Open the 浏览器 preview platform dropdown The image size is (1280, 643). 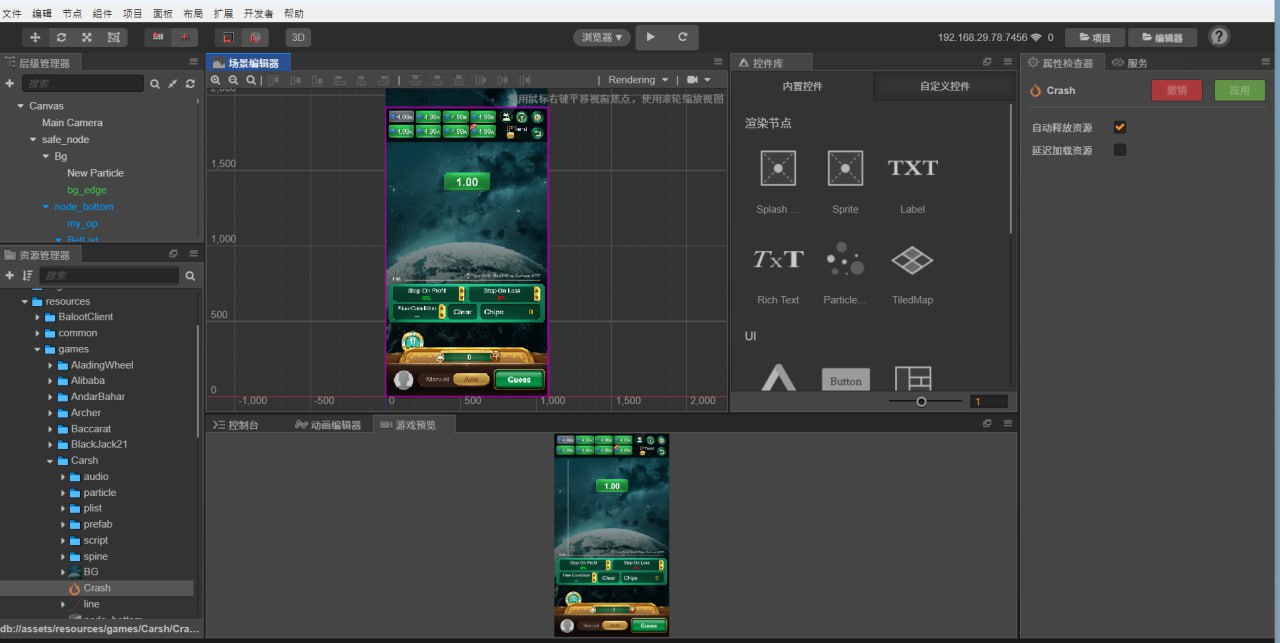click(x=601, y=37)
